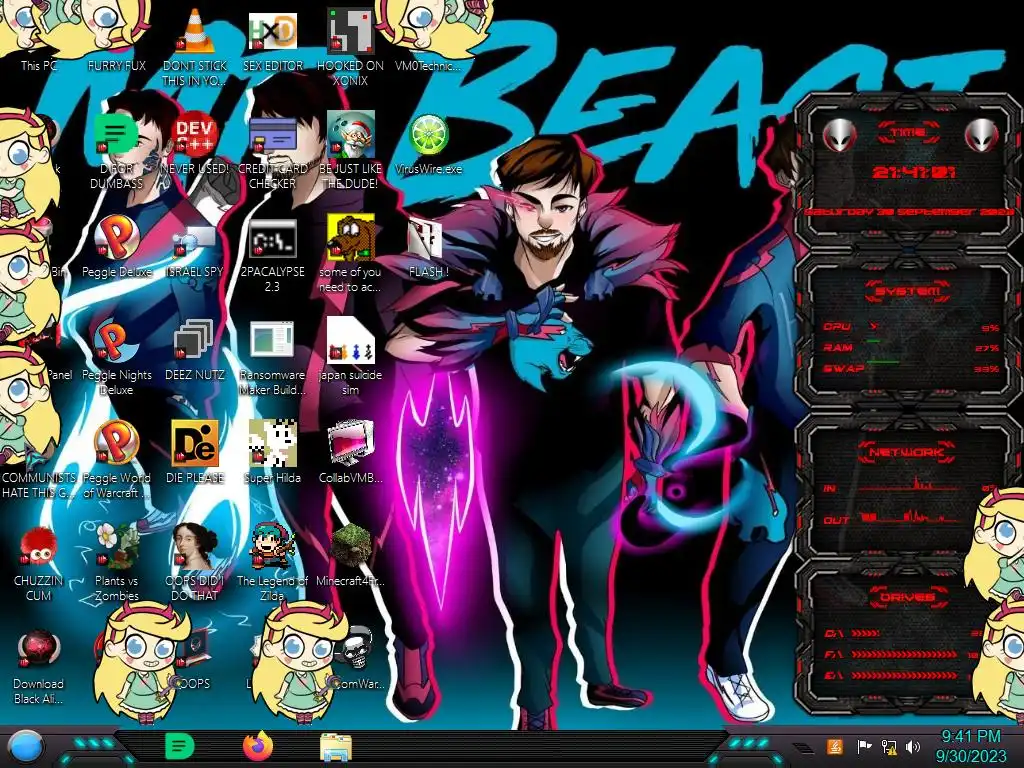Click the network warning tray icon

pos(889,746)
